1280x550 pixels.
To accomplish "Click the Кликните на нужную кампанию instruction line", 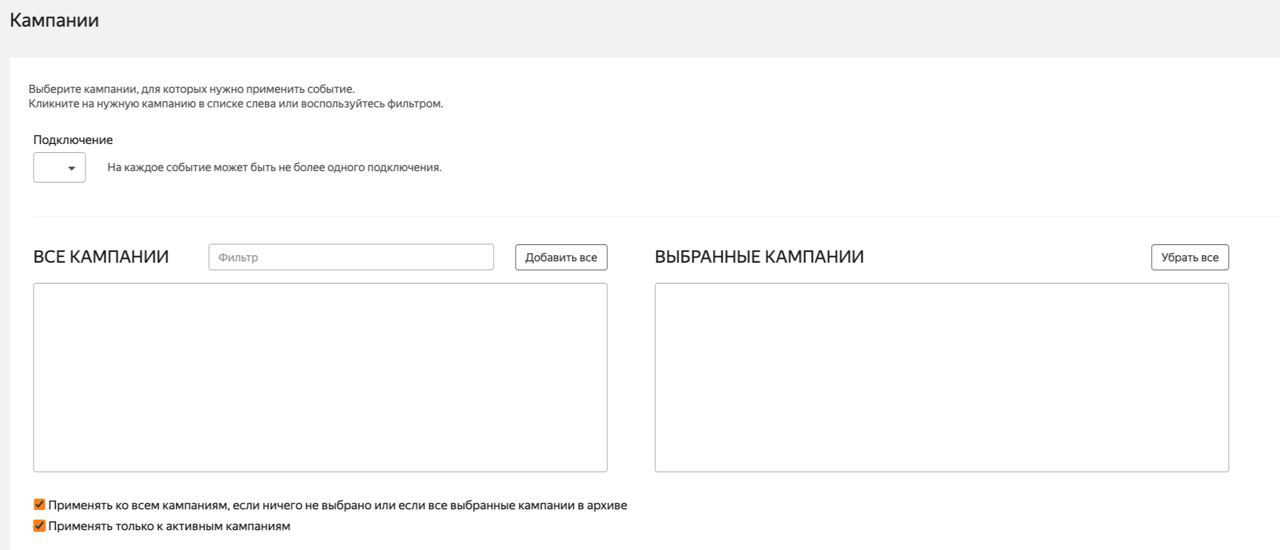I will (235, 103).
